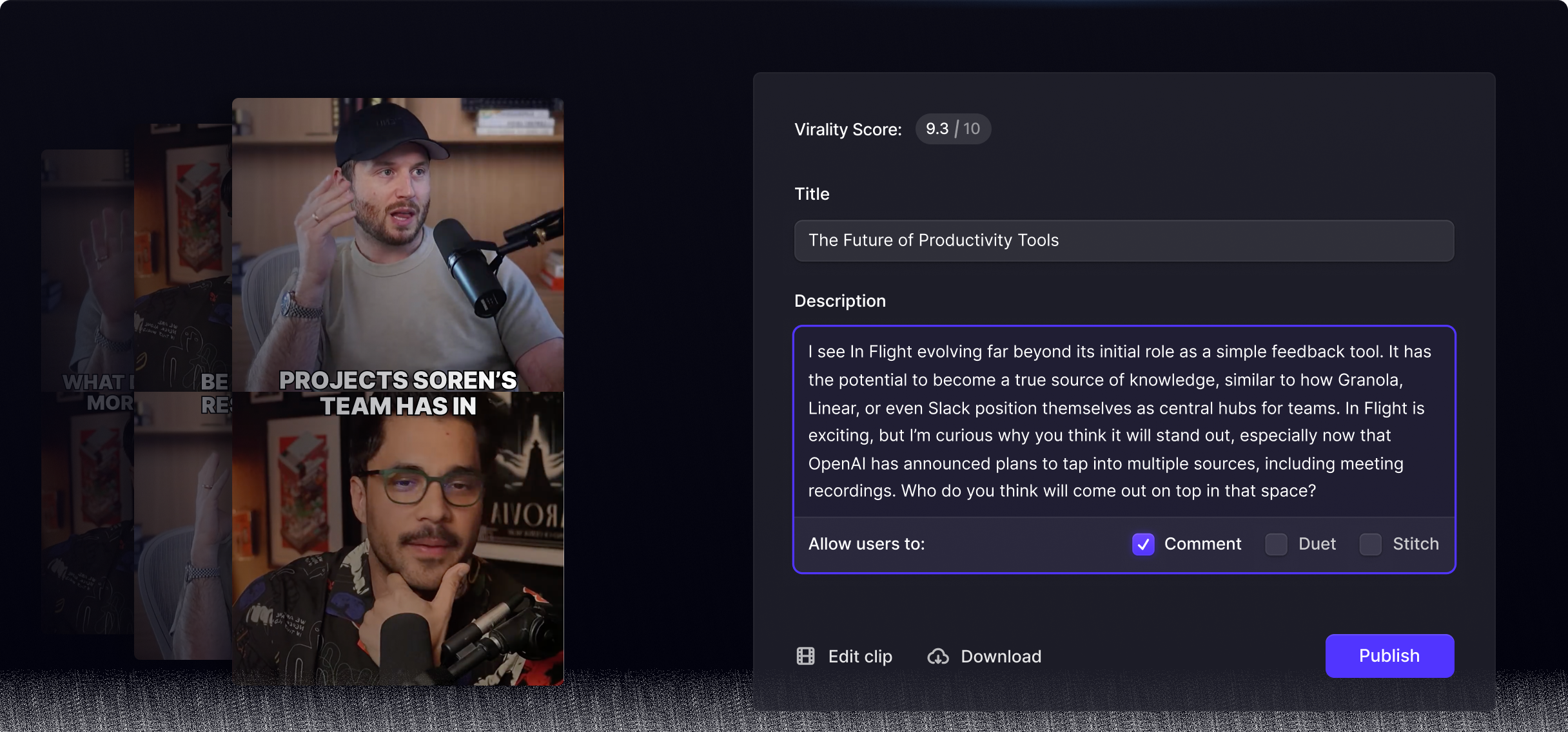Select the leftmost faded clip thumbnail
The width and height of the screenshot is (1568, 732).
tap(88, 392)
